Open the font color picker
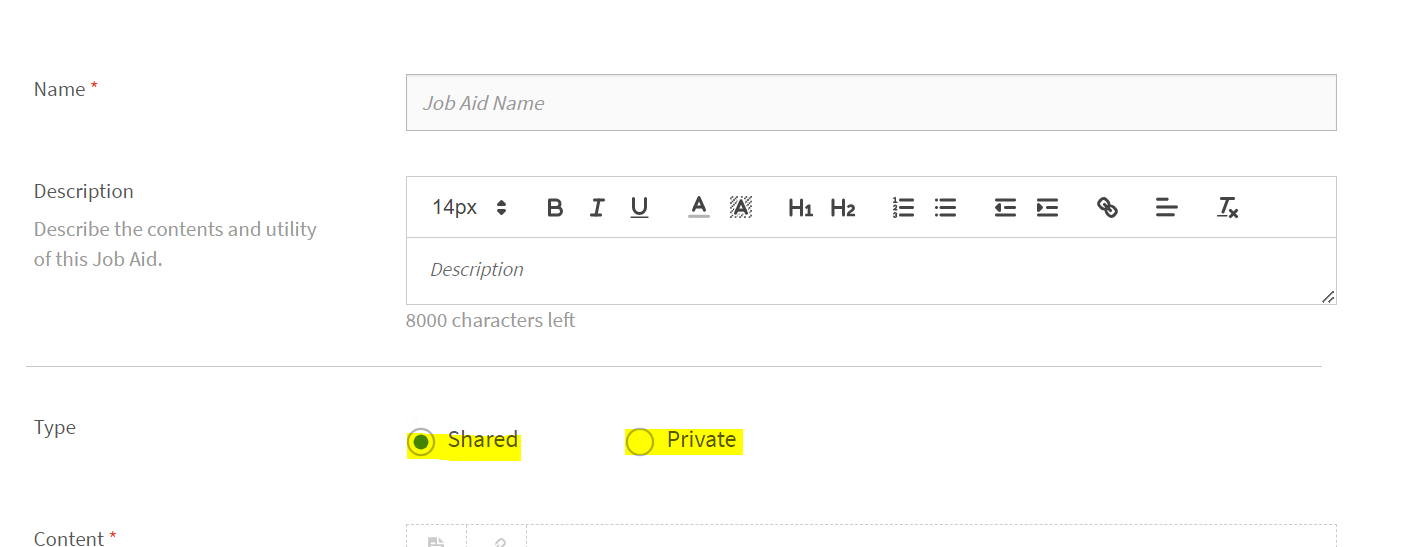 point(699,207)
